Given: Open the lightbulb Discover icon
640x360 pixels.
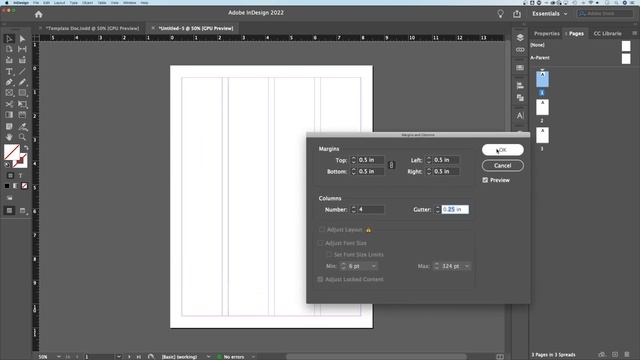Looking at the screenshot, I should (x=500, y=14).
